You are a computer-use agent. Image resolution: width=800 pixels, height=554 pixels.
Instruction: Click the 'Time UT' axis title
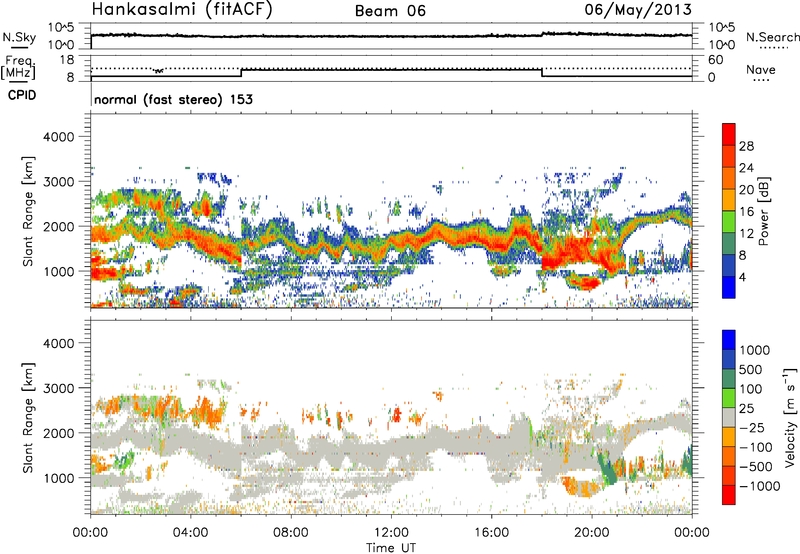click(391, 548)
